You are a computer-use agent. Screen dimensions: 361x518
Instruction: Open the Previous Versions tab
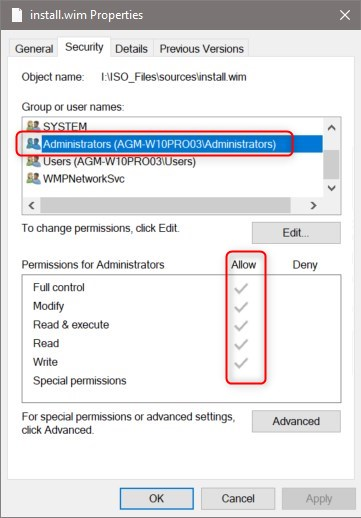pos(202,49)
